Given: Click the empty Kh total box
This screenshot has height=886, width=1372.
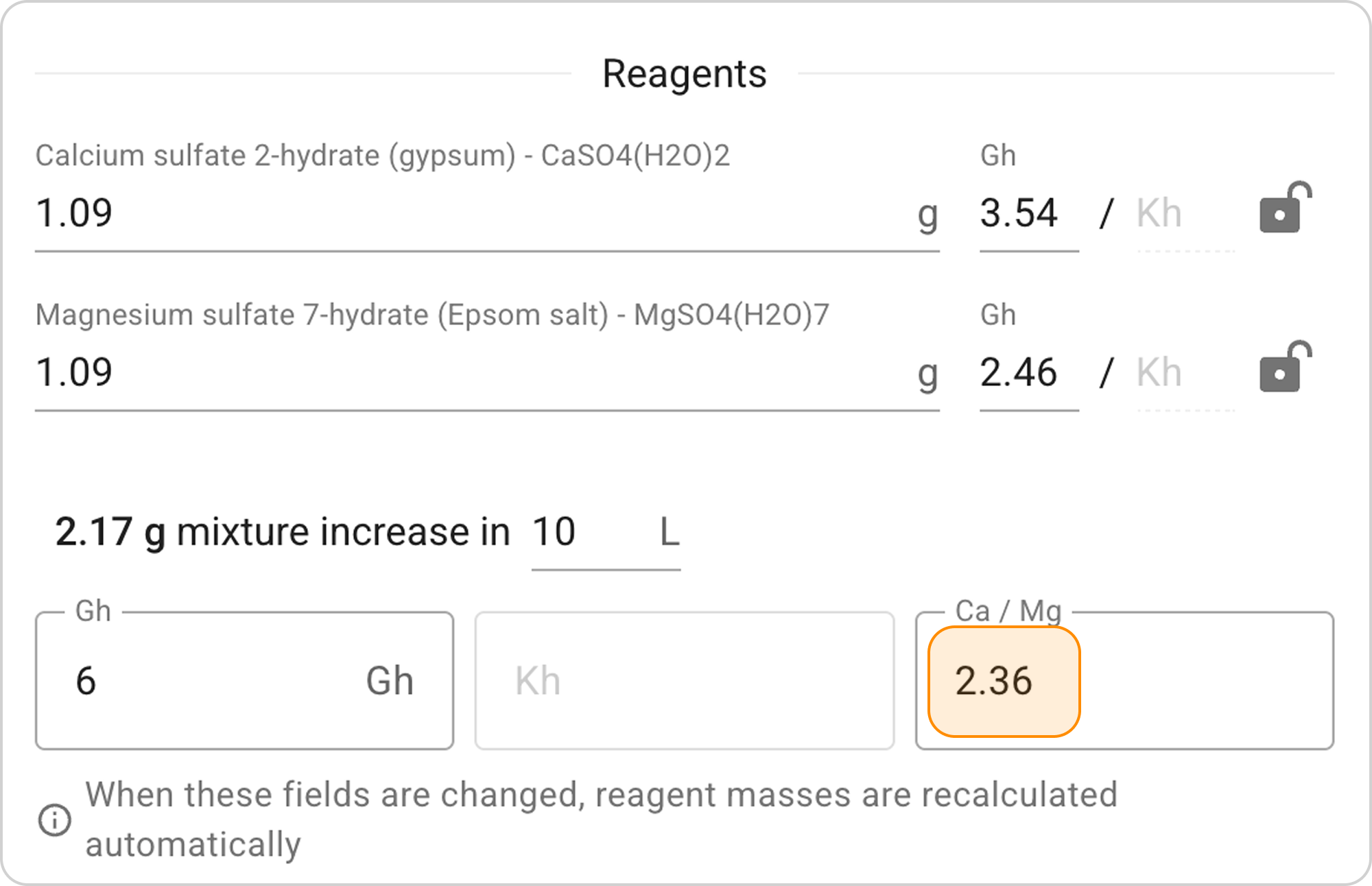Looking at the screenshot, I should click(684, 681).
